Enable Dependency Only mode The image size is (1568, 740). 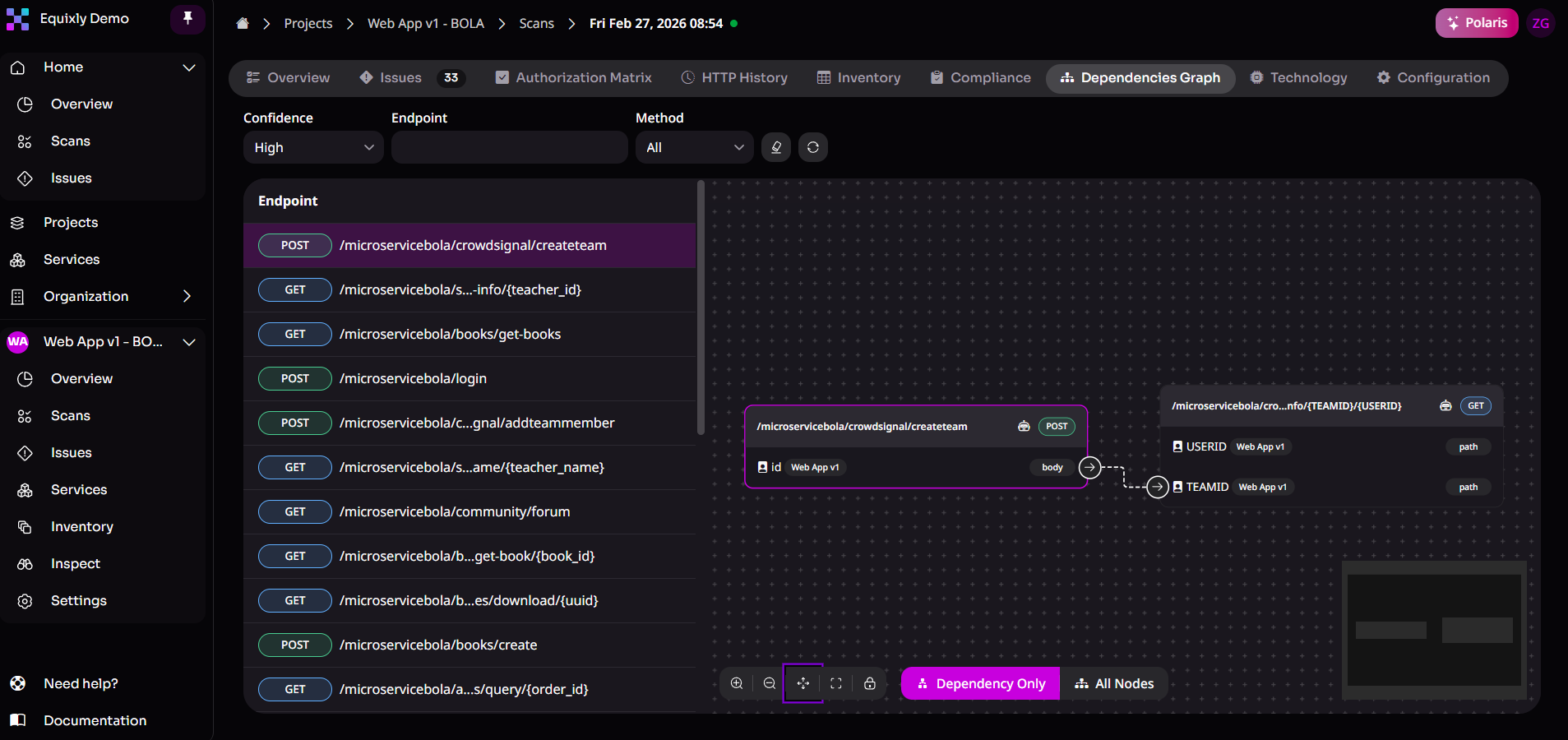[x=978, y=683]
